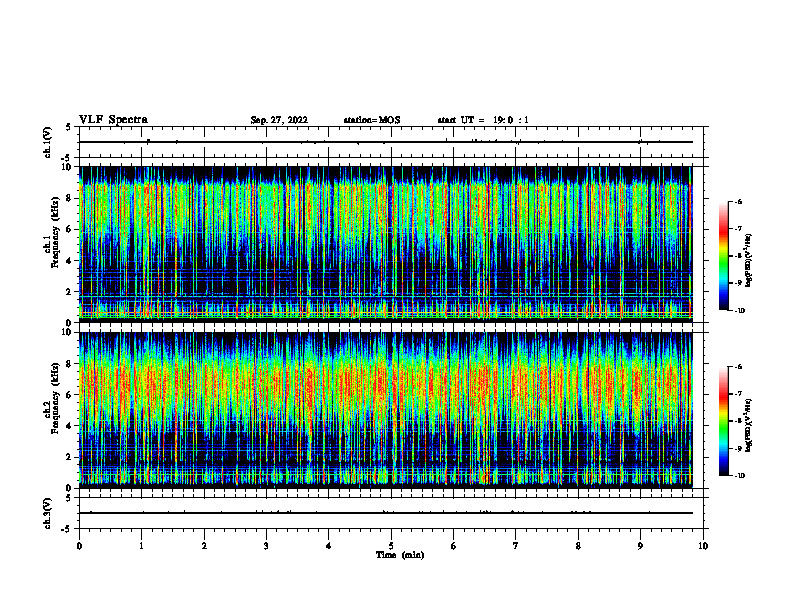This screenshot has width=792, height=612.
Task: Click the ch.1 color bar log(PSD) unit label
Action: pyautogui.click(x=749, y=261)
